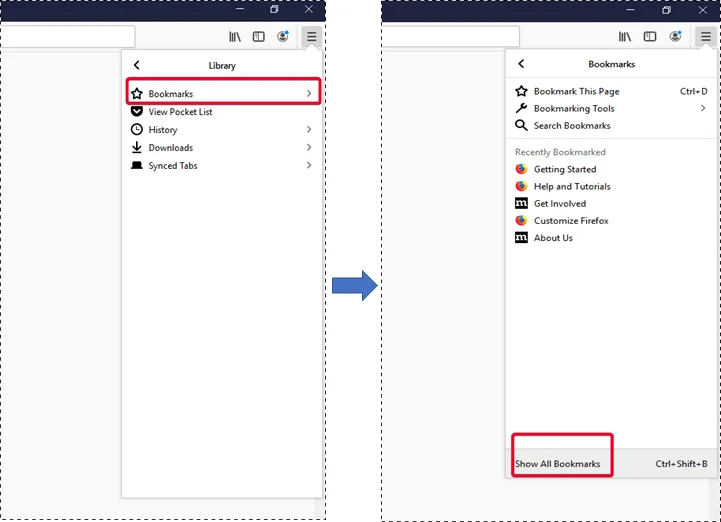Click the Downloads arrow icon
The height and width of the screenshot is (522, 721).
point(137,147)
